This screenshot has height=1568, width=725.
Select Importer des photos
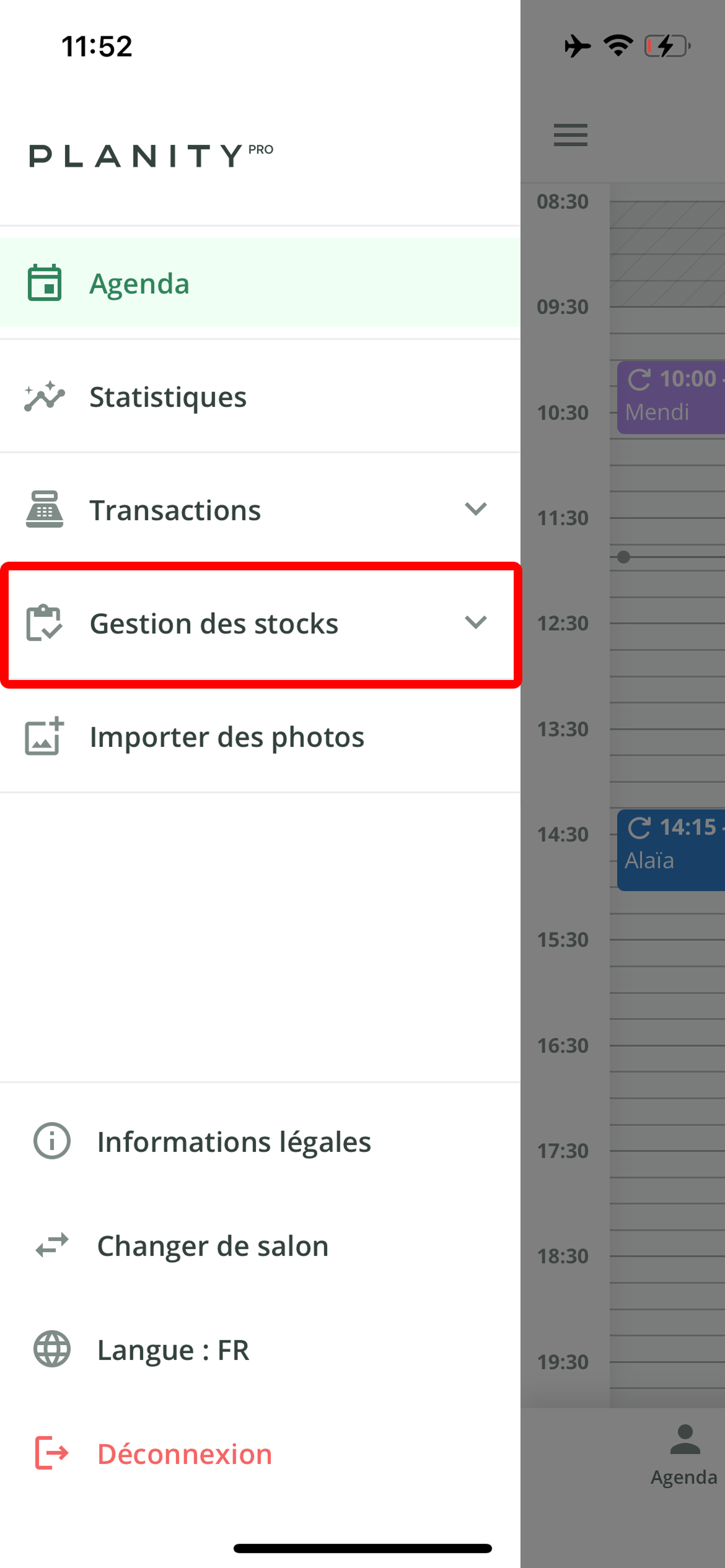click(227, 737)
